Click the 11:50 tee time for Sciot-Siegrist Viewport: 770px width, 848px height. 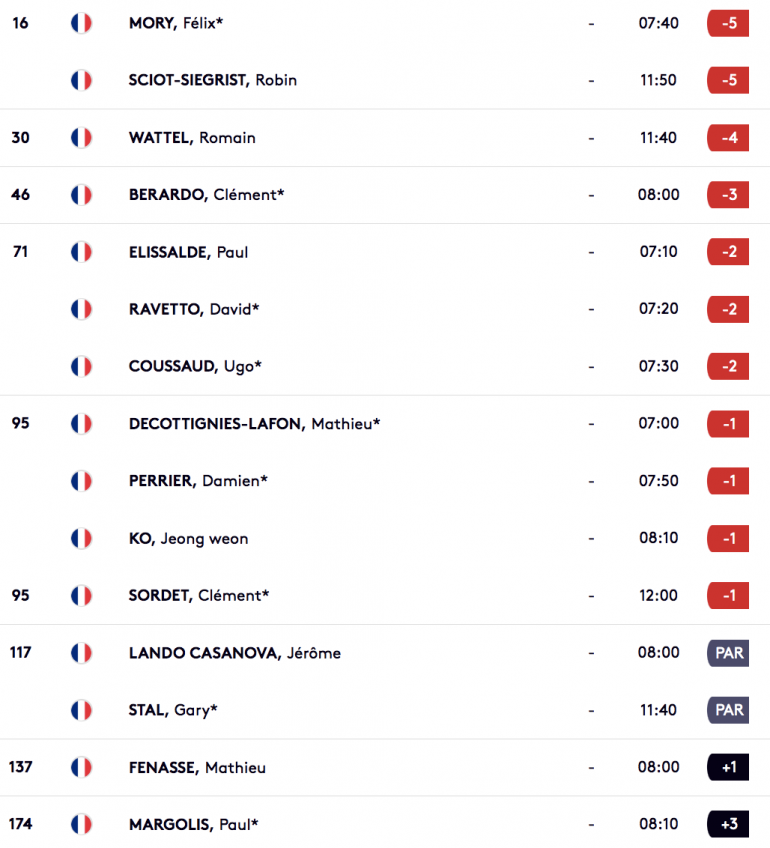pyautogui.click(x=658, y=80)
